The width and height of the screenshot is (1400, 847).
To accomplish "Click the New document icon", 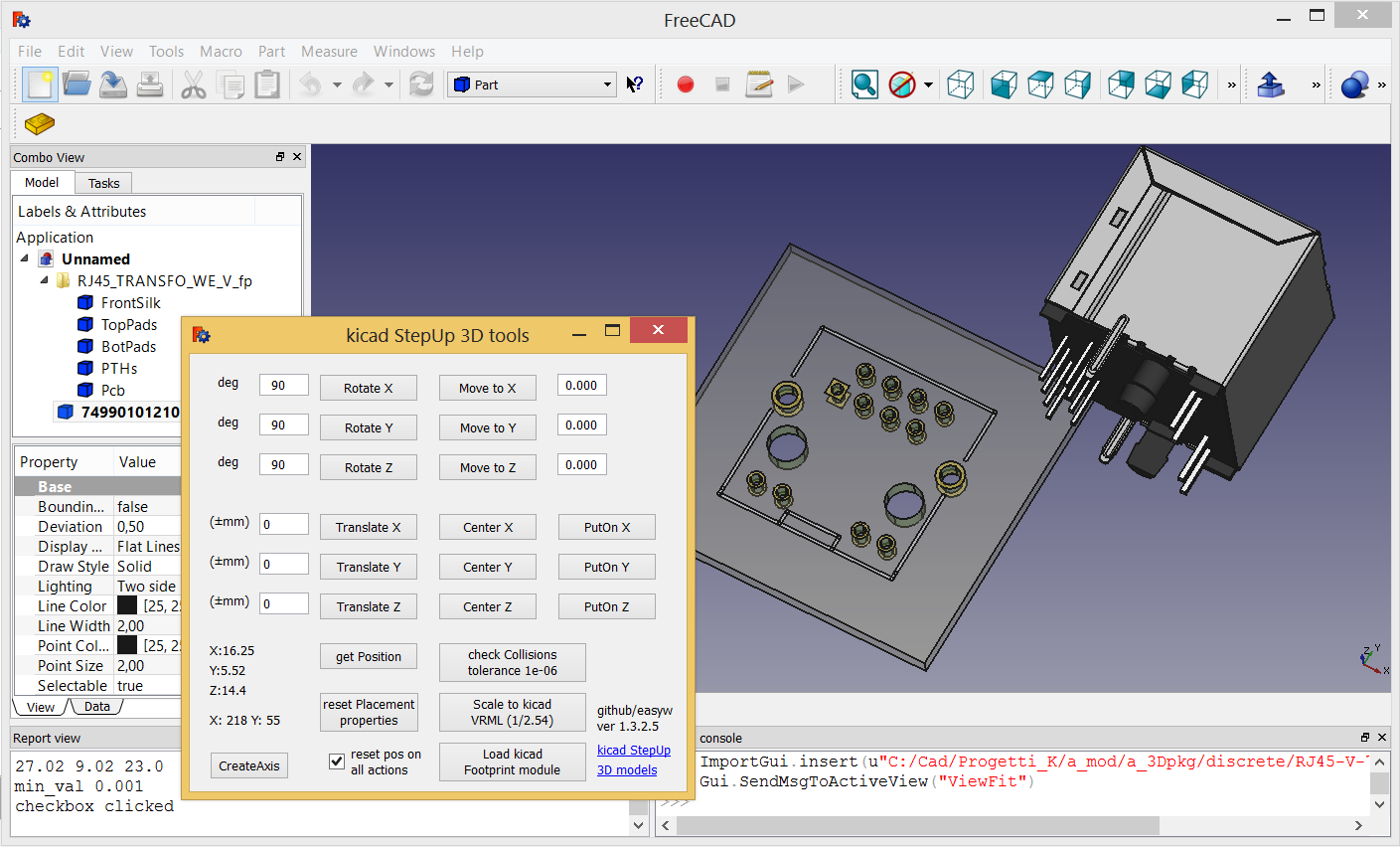I will pos(40,85).
